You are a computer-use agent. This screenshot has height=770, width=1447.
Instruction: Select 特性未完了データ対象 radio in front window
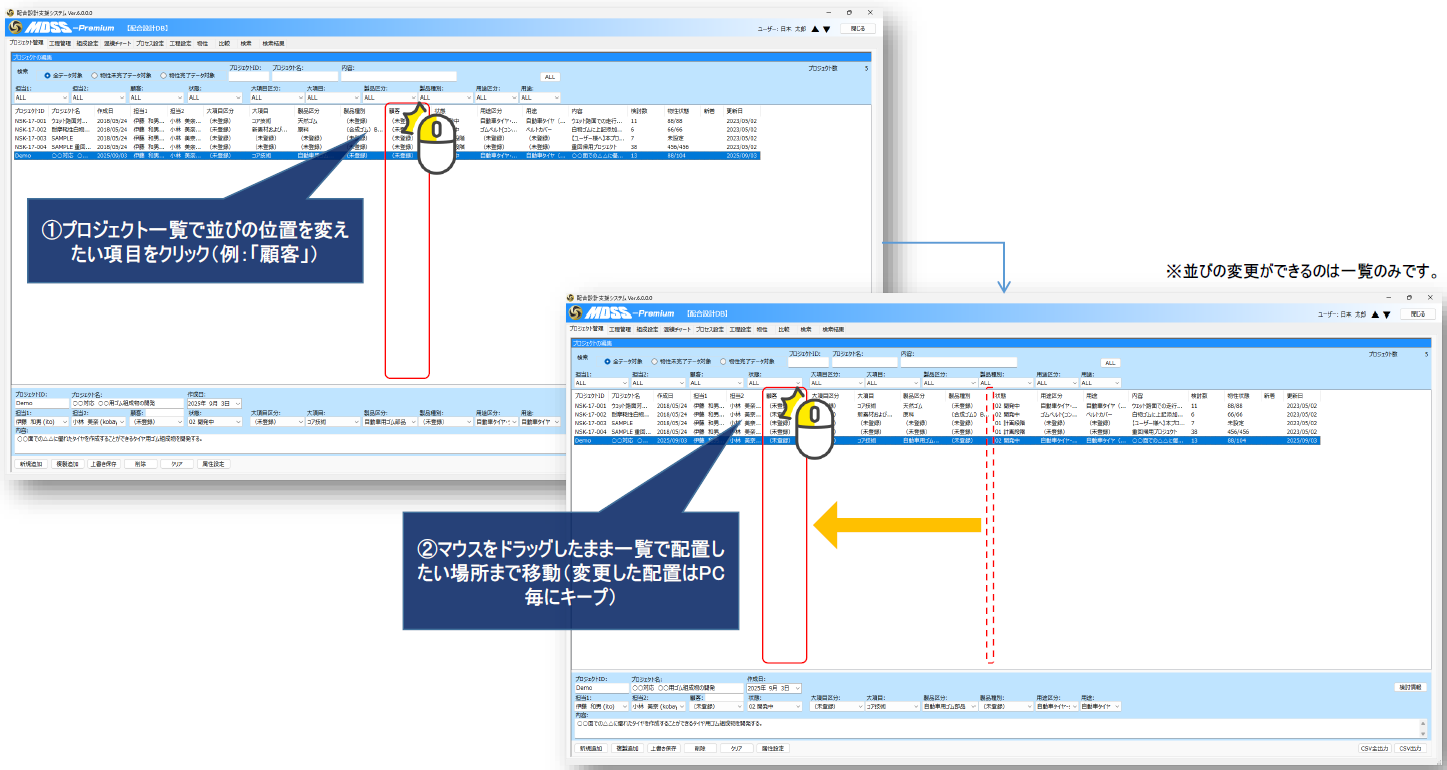(x=655, y=361)
